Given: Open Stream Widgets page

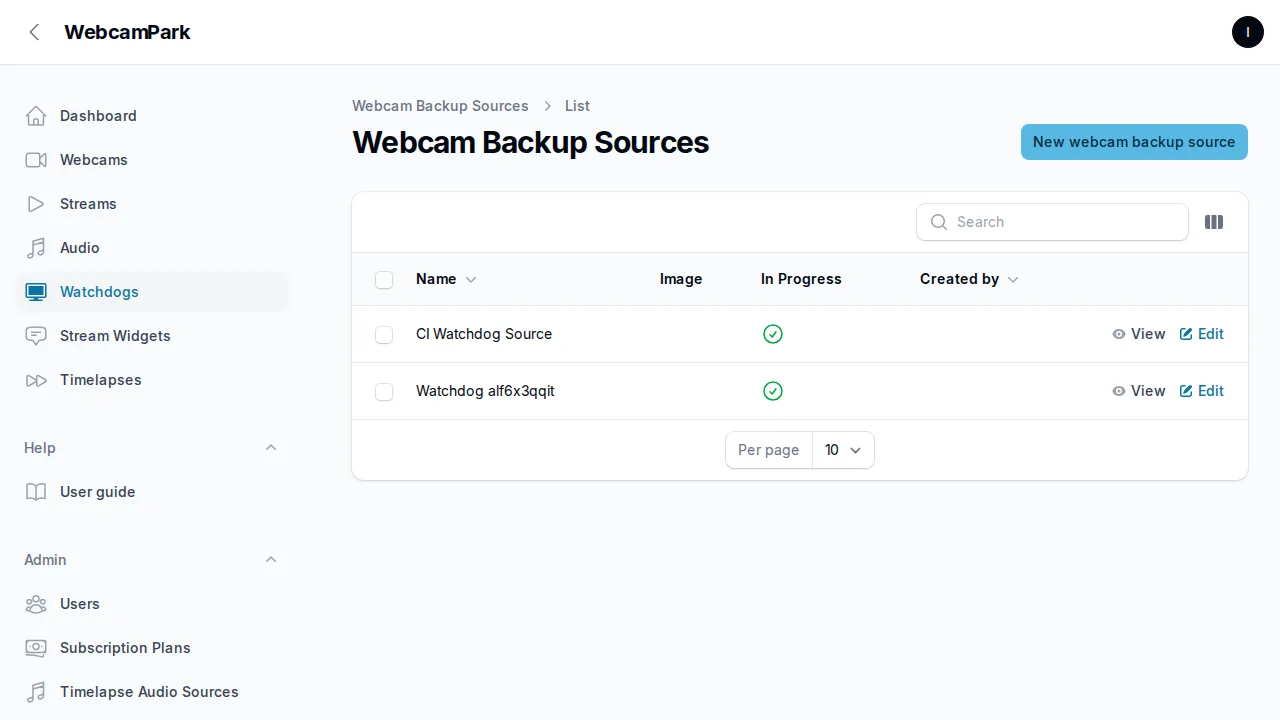Looking at the screenshot, I should click(x=152, y=336).
